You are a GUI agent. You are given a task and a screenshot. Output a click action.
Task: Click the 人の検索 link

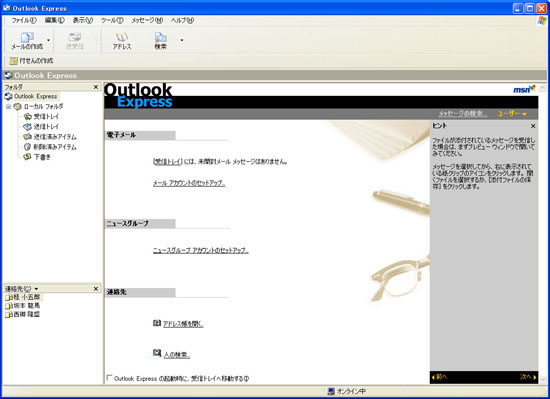pos(177,355)
